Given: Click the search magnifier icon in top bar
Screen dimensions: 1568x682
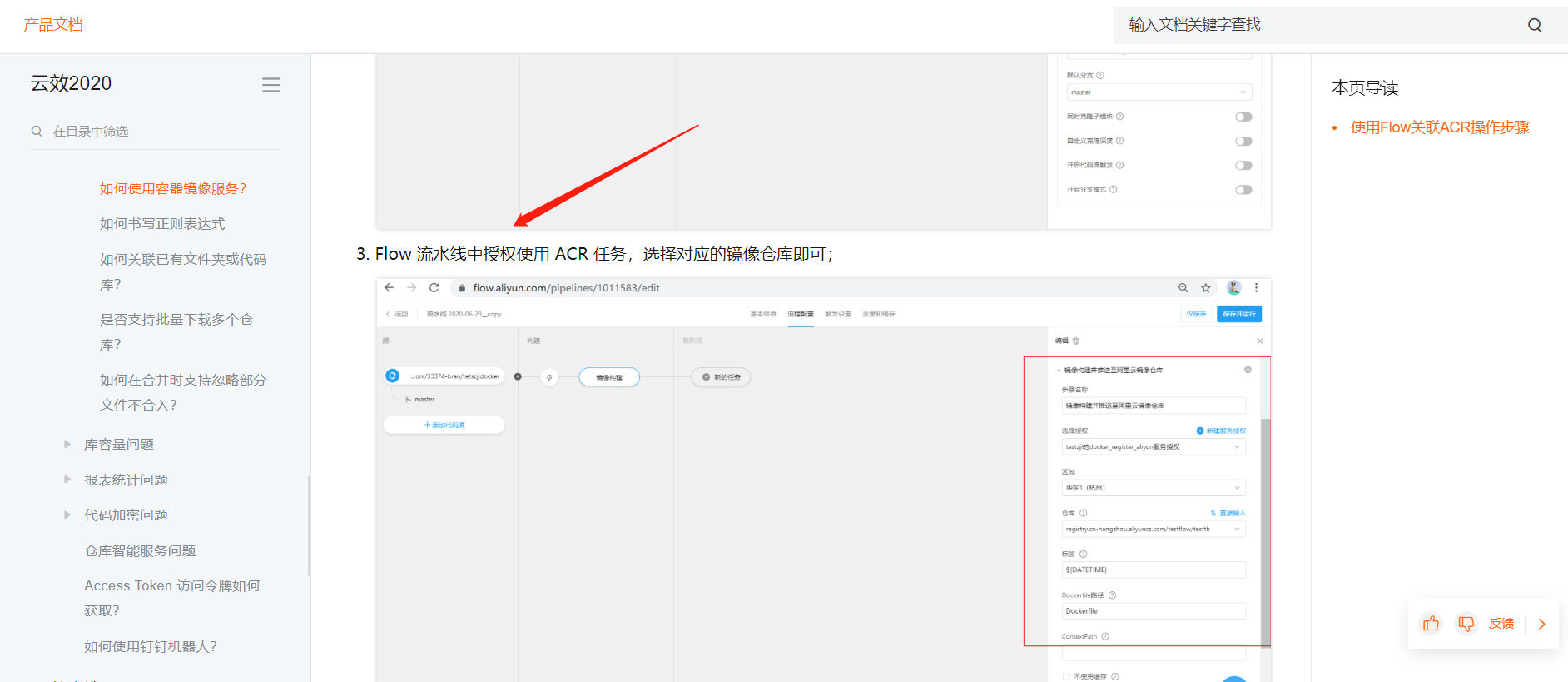Looking at the screenshot, I should coord(1535,25).
